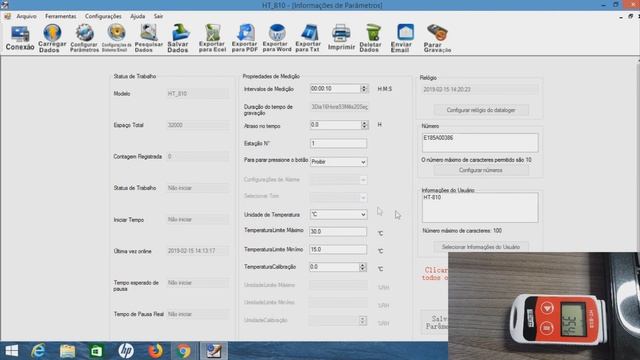Image resolution: width=640 pixels, height=360 pixels.
Task: Adjust Atraso no tempo spinner arrows
Action: (364, 125)
